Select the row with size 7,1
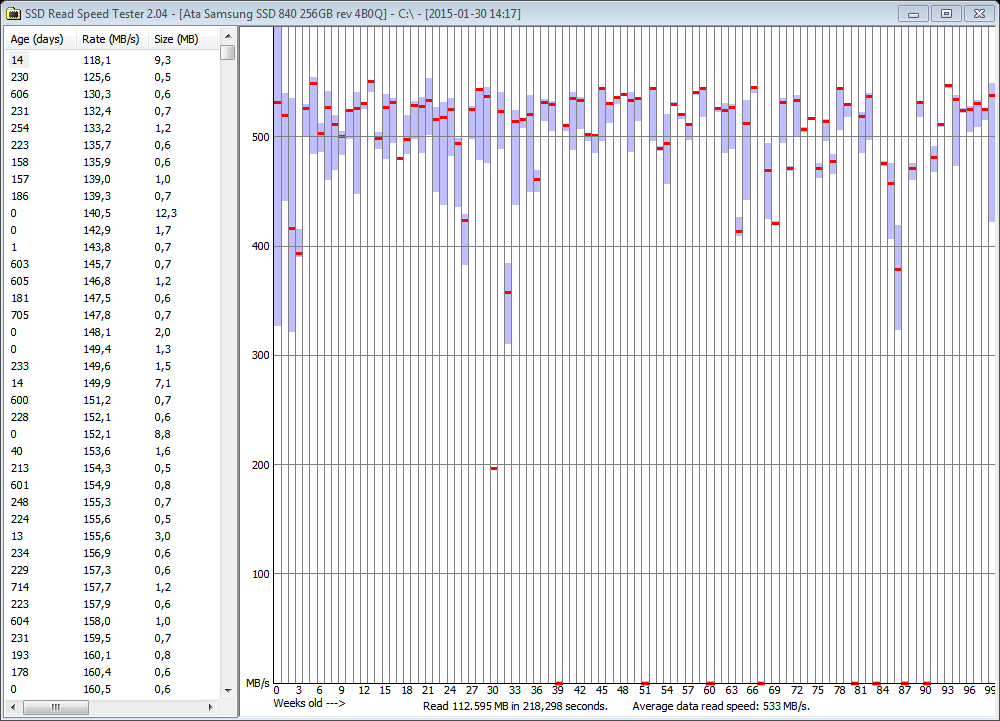Screen dimensions: 1000x721 click(x=112, y=383)
